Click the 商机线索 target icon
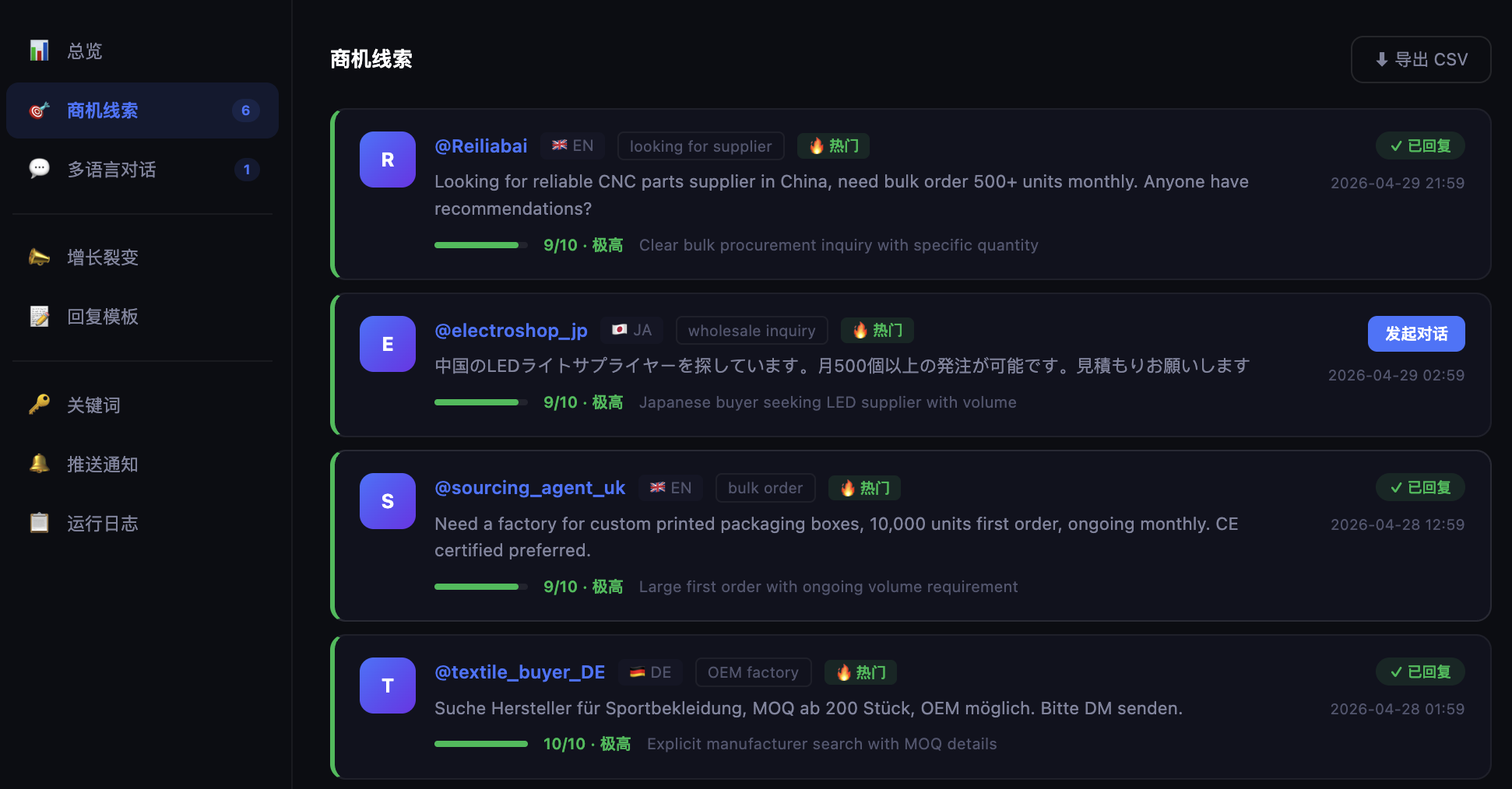Screen dimensions: 1512x789 (x=39, y=110)
